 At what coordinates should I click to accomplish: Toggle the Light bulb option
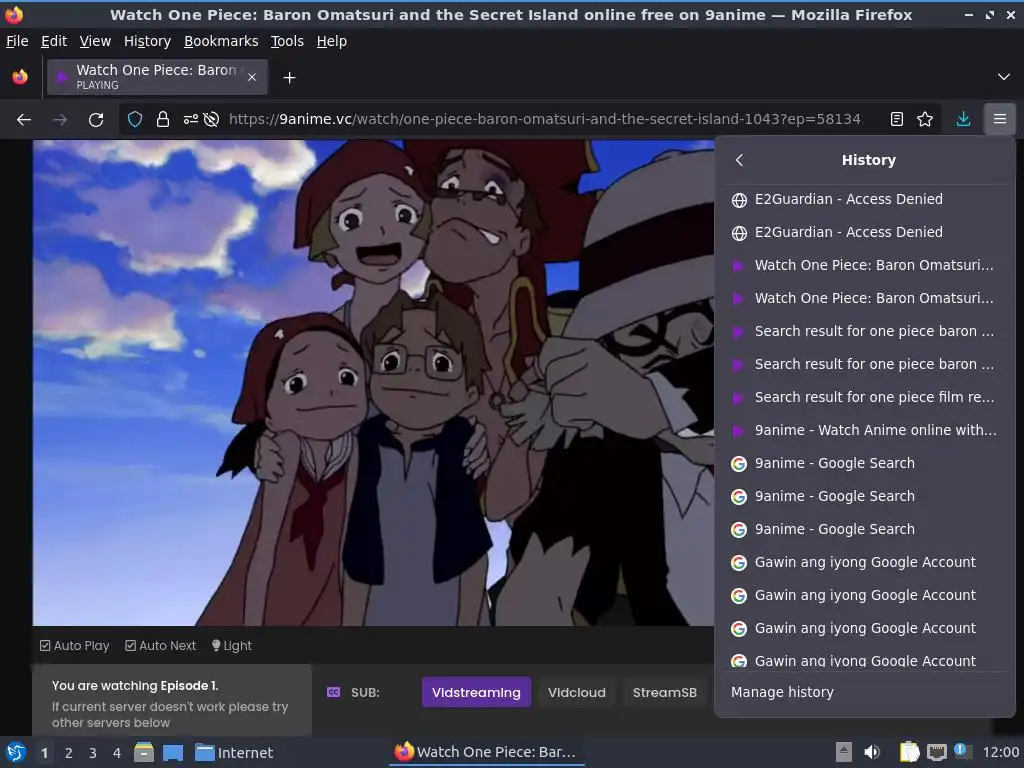(232, 645)
